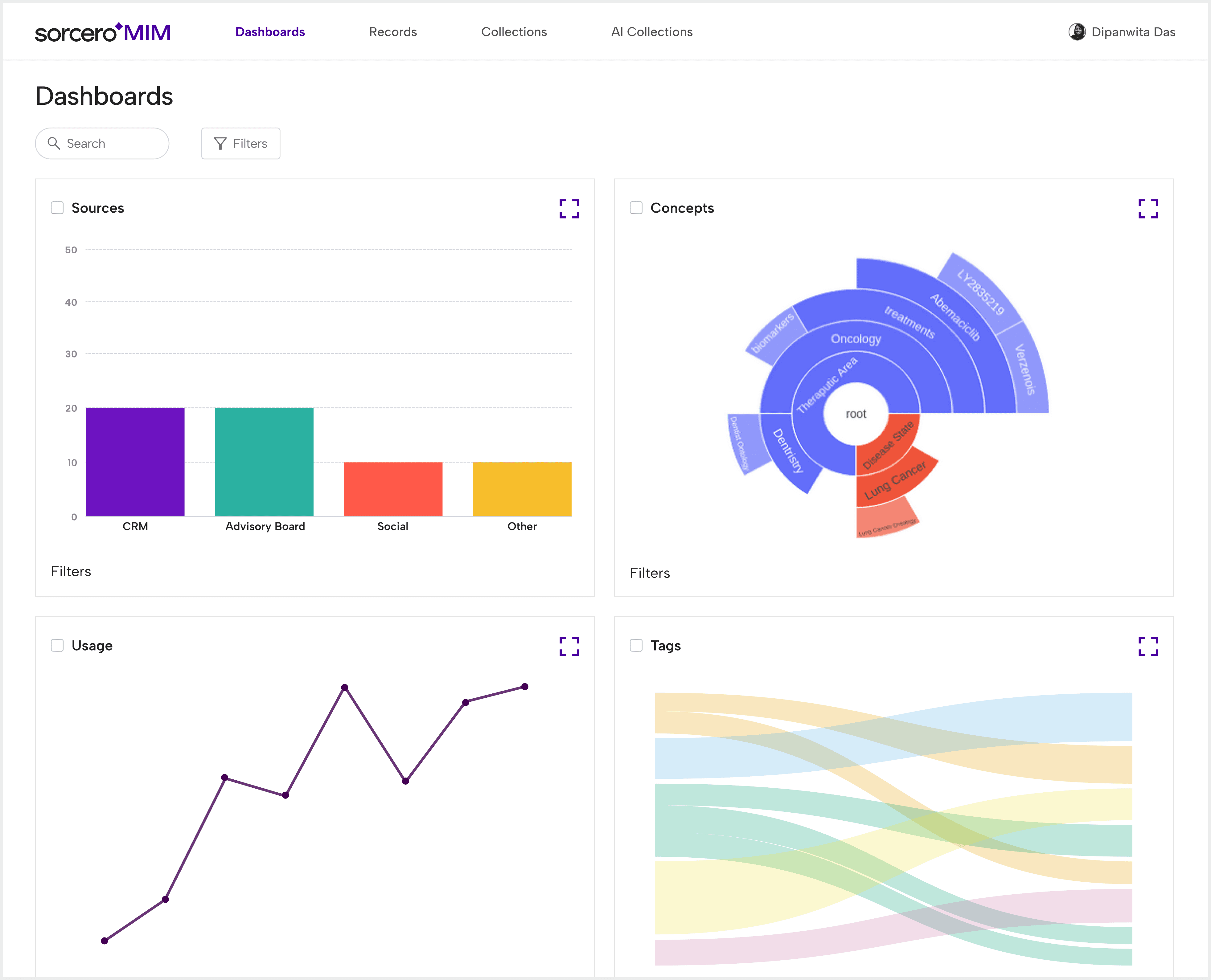Expand the Concepts chart to fullscreen
1211x980 pixels.
1148,208
